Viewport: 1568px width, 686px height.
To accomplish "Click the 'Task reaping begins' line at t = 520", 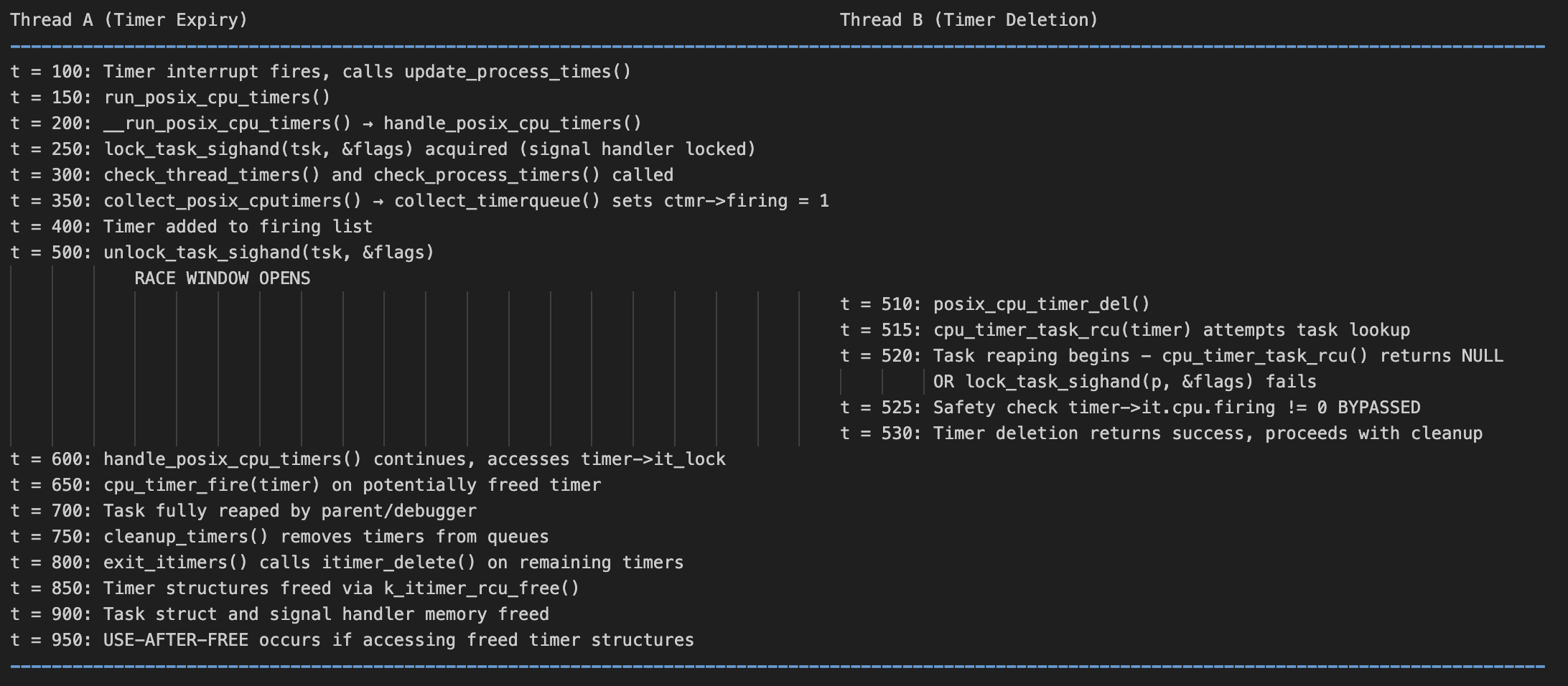I will point(1172,356).
